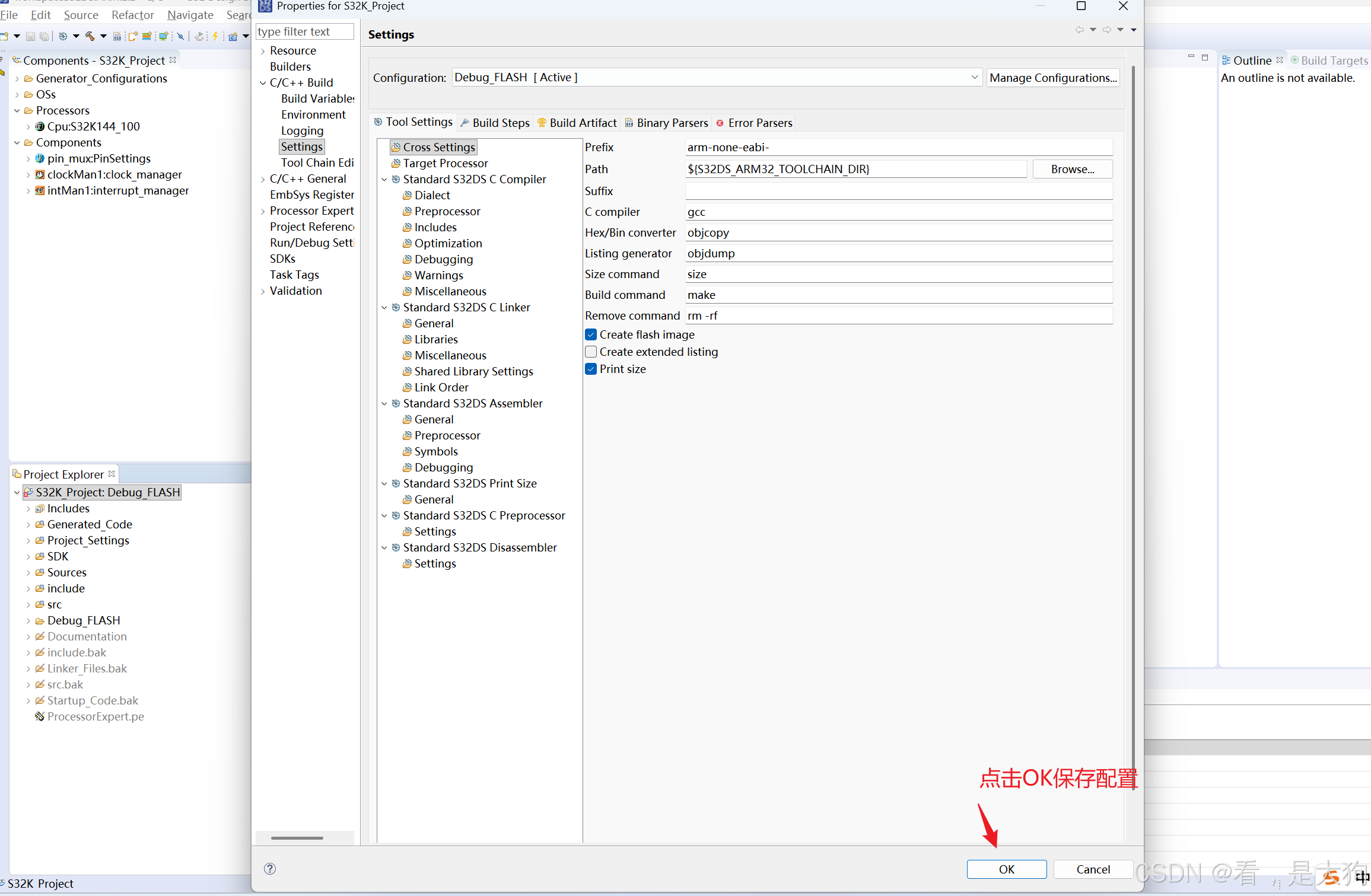This screenshot has width=1371, height=896.
Task: Enable the Create extended listing checkbox
Action: 591,352
